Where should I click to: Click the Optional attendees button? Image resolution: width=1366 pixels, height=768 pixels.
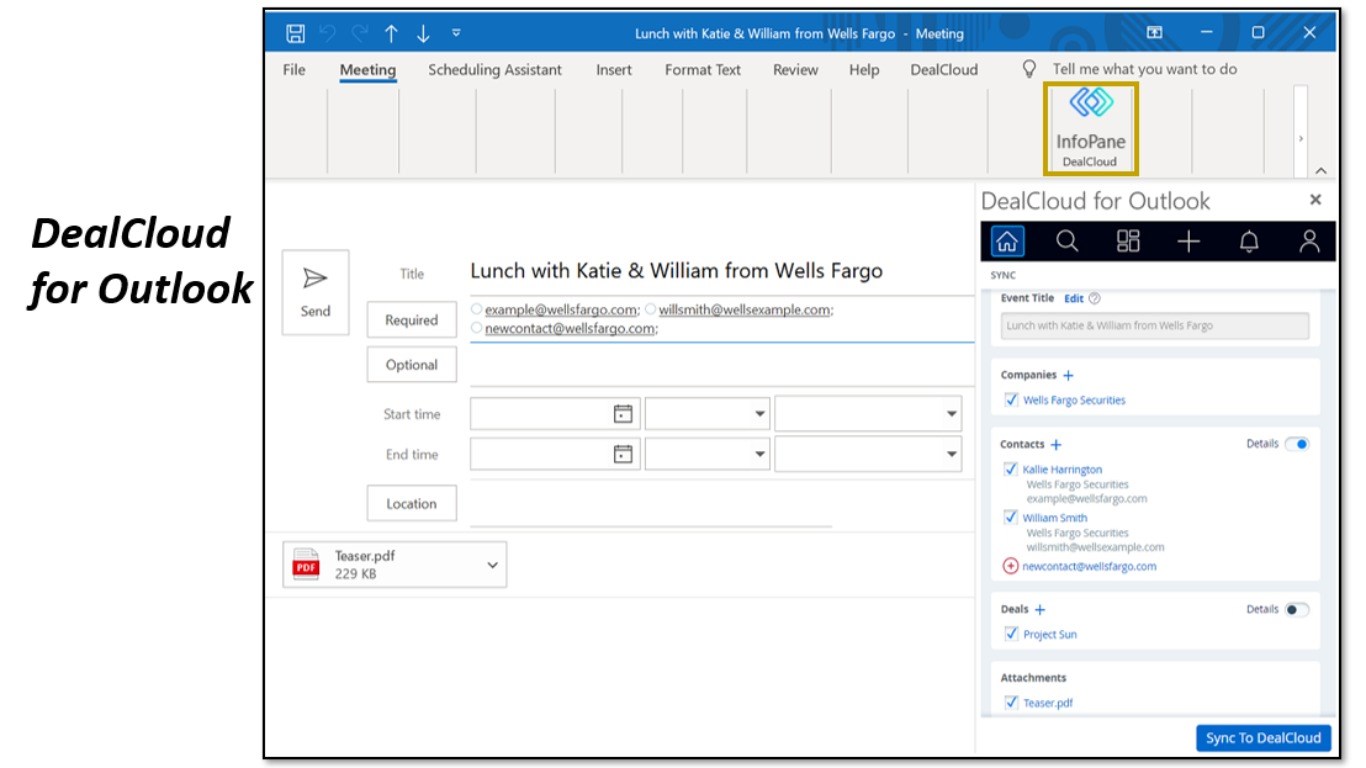click(x=412, y=365)
